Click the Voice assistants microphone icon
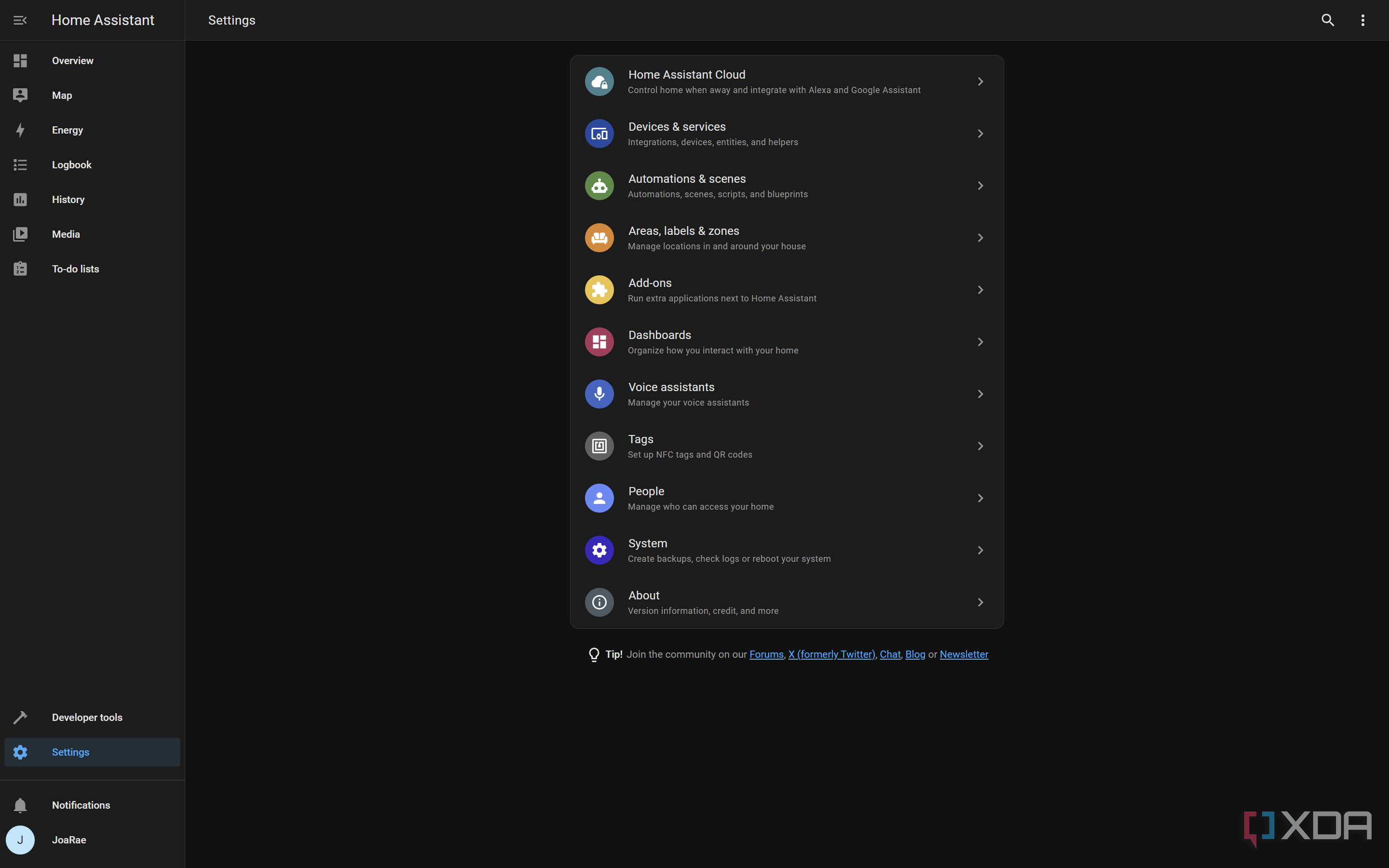The width and height of the screenshot is (1389, 868). [599, 394]
